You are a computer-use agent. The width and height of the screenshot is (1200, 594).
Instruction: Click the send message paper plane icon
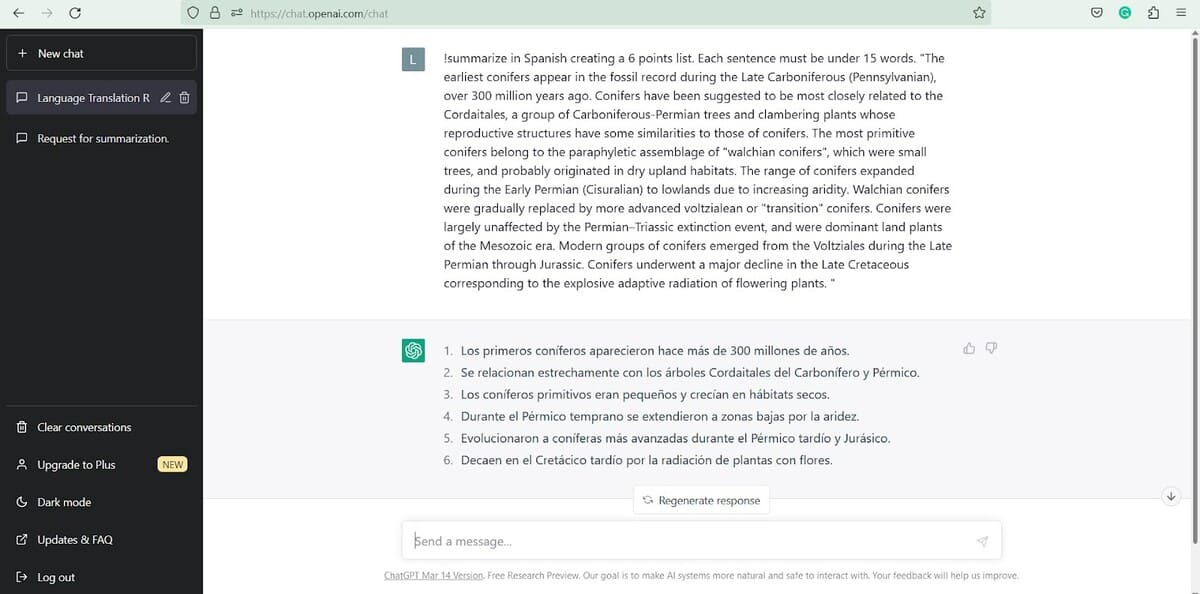(x=982, y=541)
